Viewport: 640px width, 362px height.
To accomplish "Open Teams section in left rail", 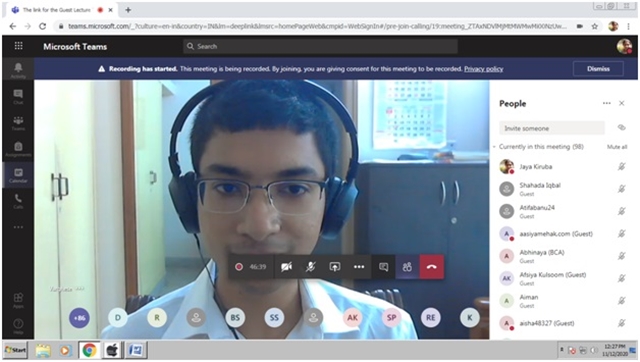I will point(18,123).
